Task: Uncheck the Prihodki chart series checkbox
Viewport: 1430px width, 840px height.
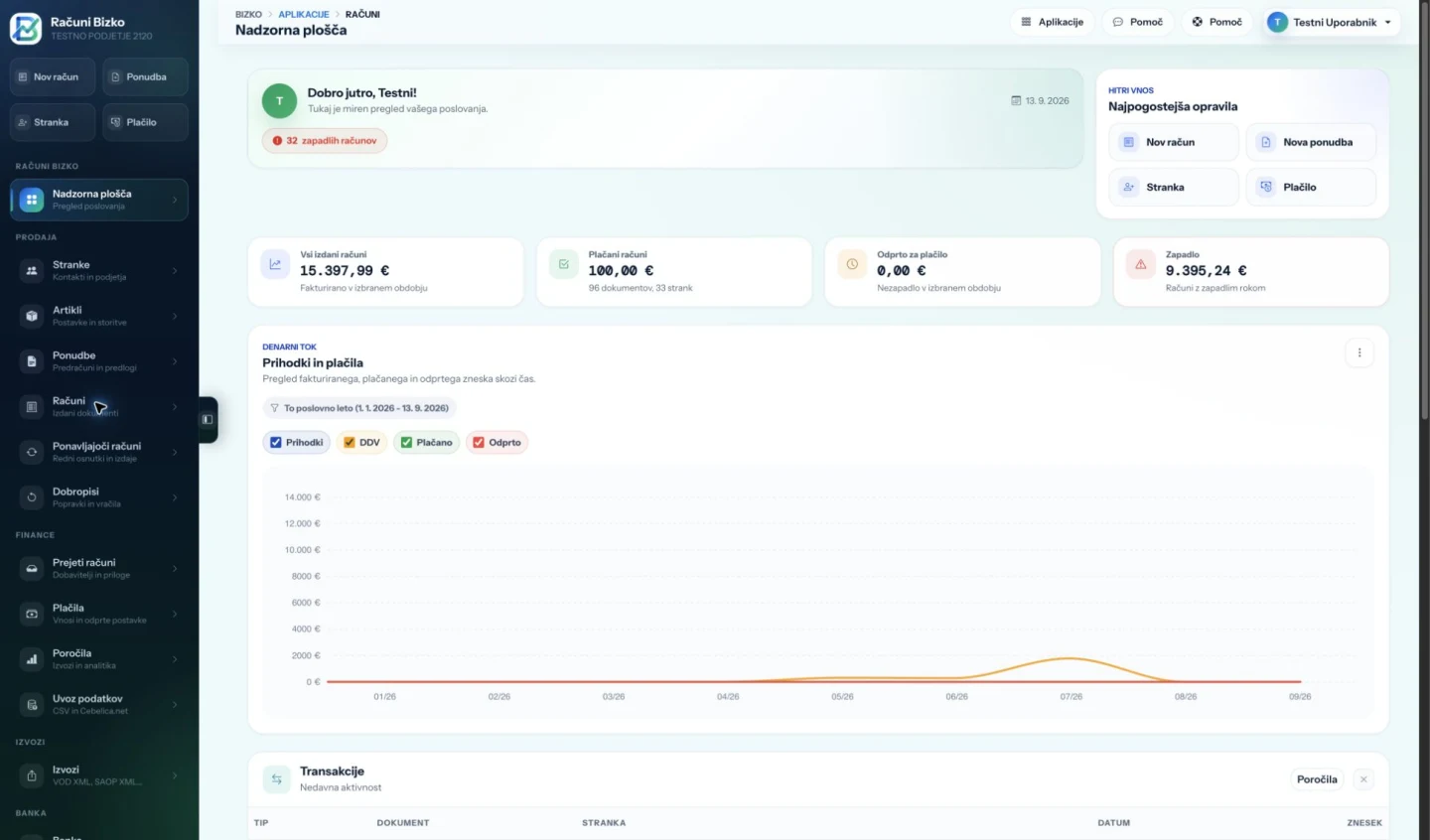Action: coord(276,443)
